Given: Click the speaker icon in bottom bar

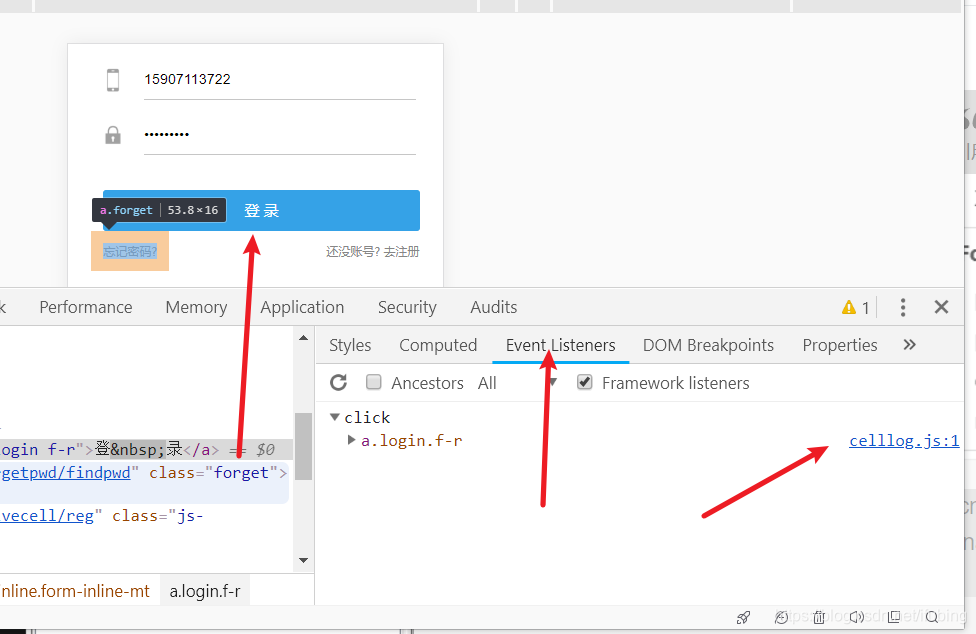Looking at the screenshot, I should (x=856, y=617).
